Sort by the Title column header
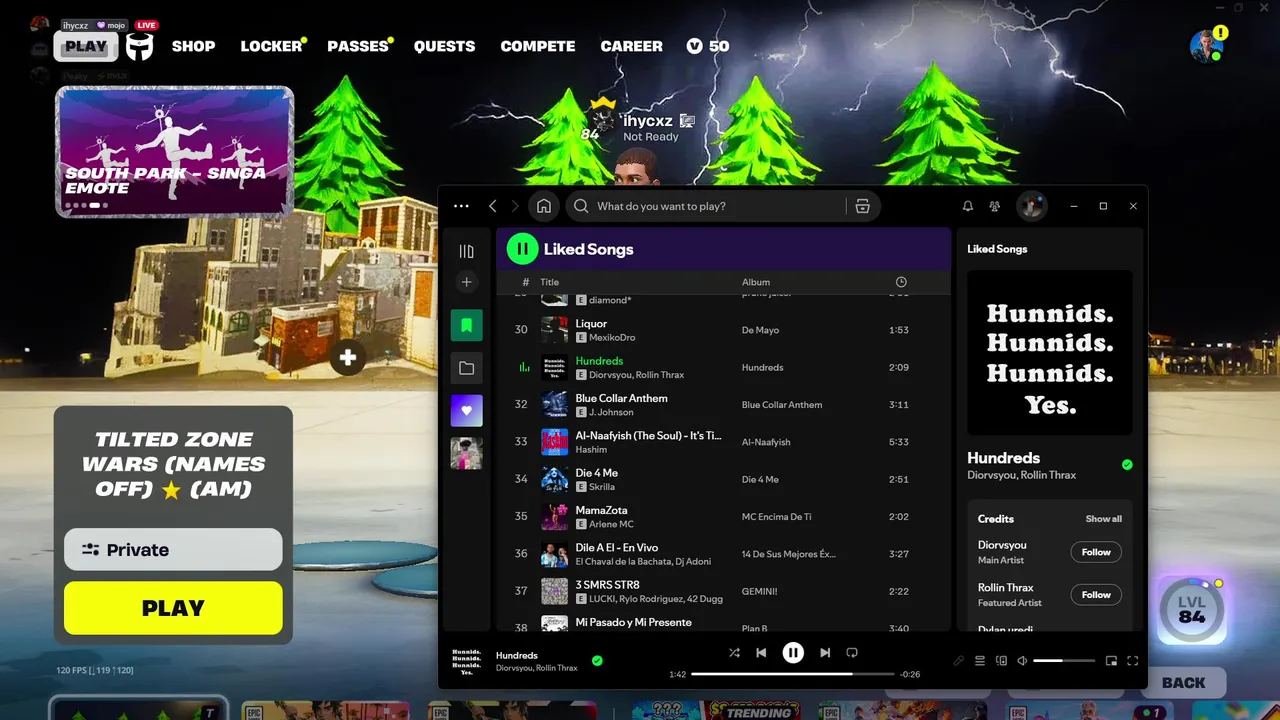The height and width of the screenshot is (720, 1280). [549, 282]
